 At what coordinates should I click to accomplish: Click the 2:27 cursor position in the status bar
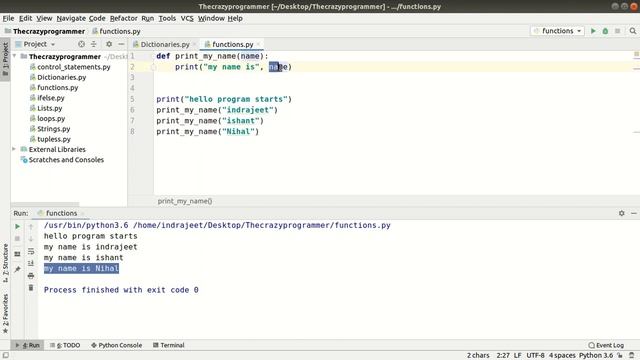[x=503, y=356]
